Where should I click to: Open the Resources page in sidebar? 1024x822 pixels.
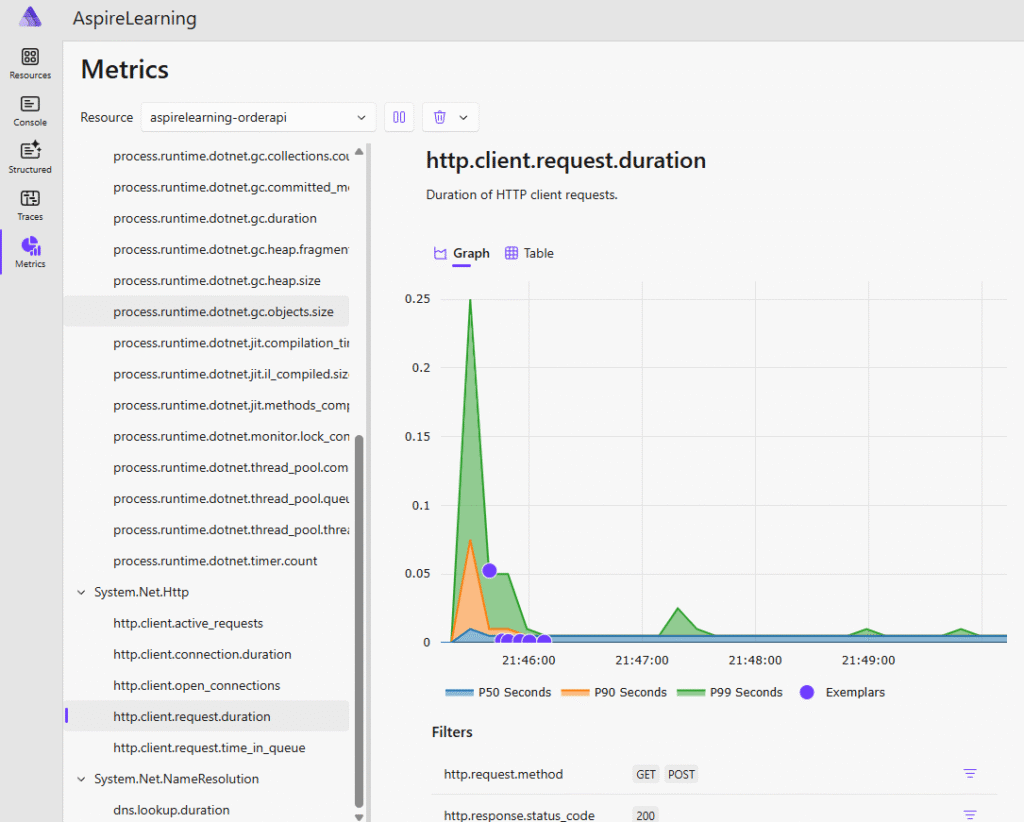pos(30,63)
